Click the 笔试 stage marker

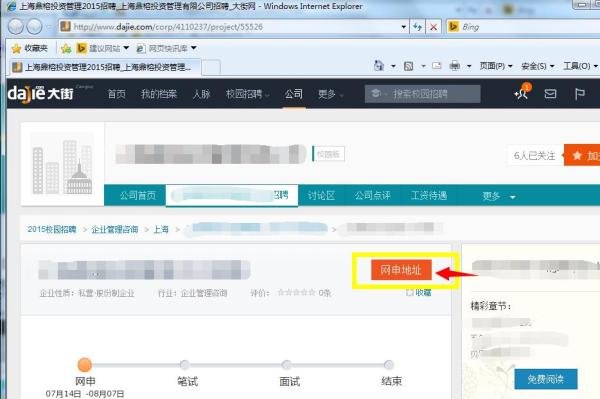coord(184,365)
